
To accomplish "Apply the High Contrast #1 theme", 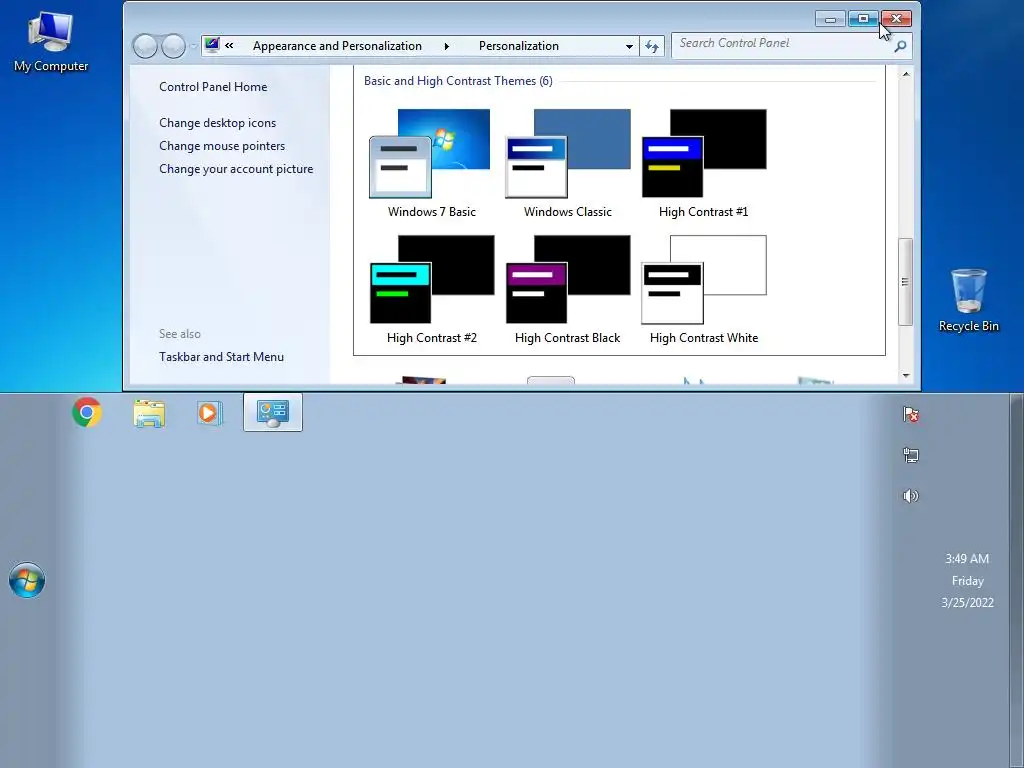I will (x=703, y=164).
